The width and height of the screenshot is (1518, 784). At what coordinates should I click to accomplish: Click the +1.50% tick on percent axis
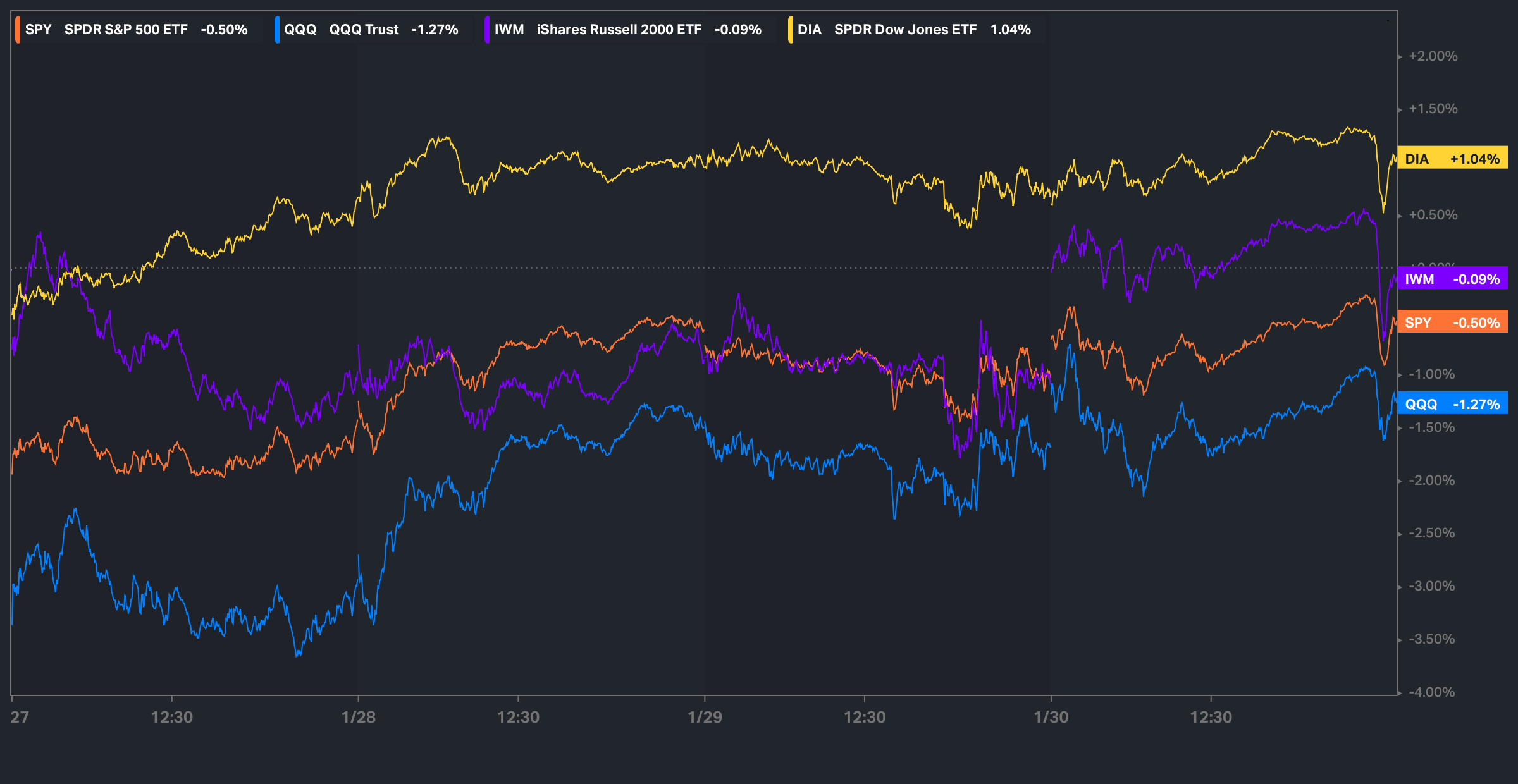[x=1433, y=109]
